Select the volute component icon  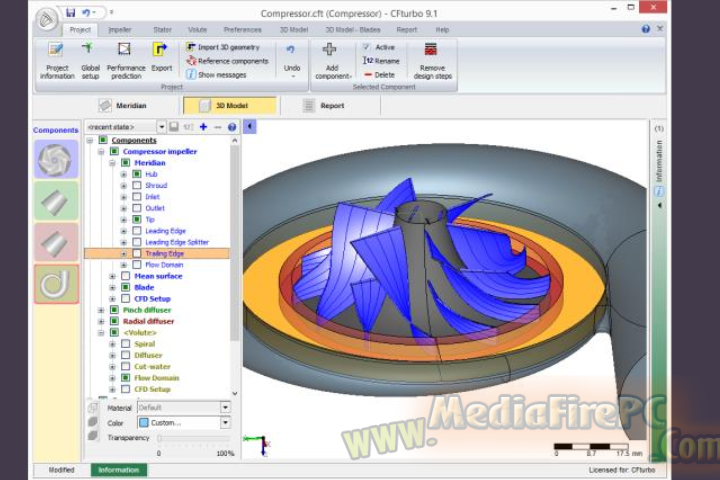pyautogui.click(x=56, y=284)
